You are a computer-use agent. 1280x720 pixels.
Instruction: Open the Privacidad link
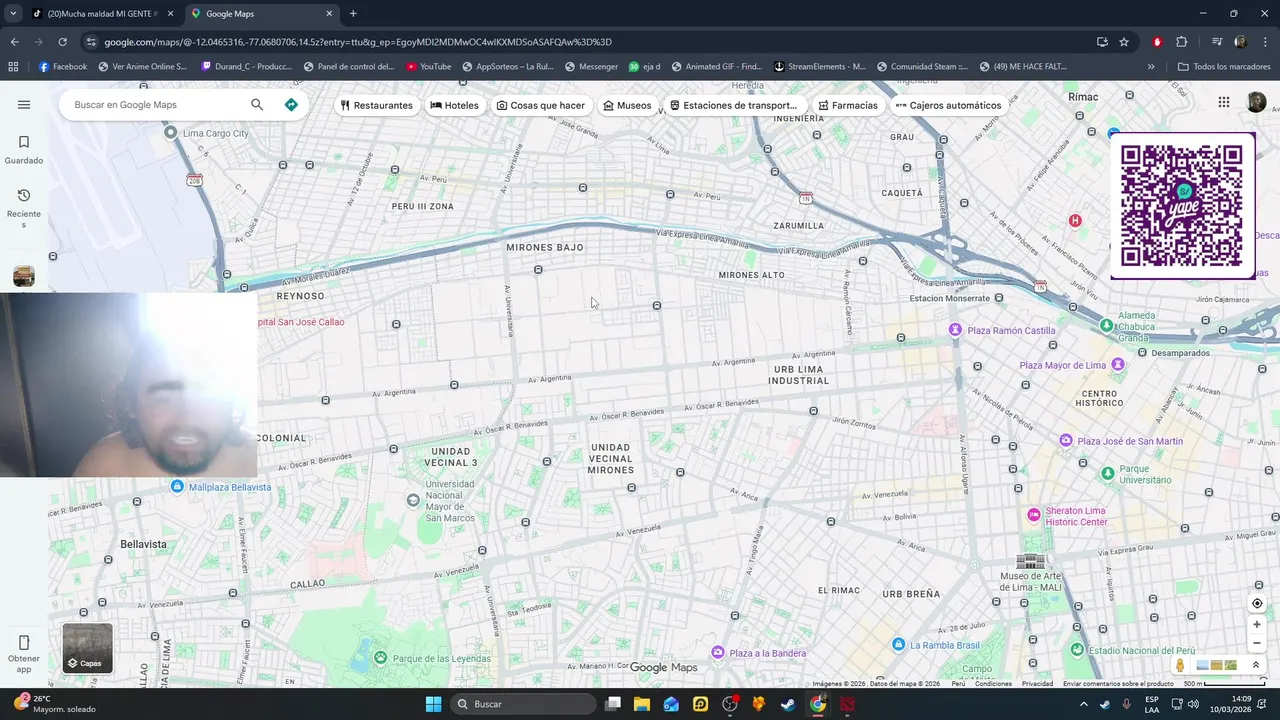coord(1037,684)
